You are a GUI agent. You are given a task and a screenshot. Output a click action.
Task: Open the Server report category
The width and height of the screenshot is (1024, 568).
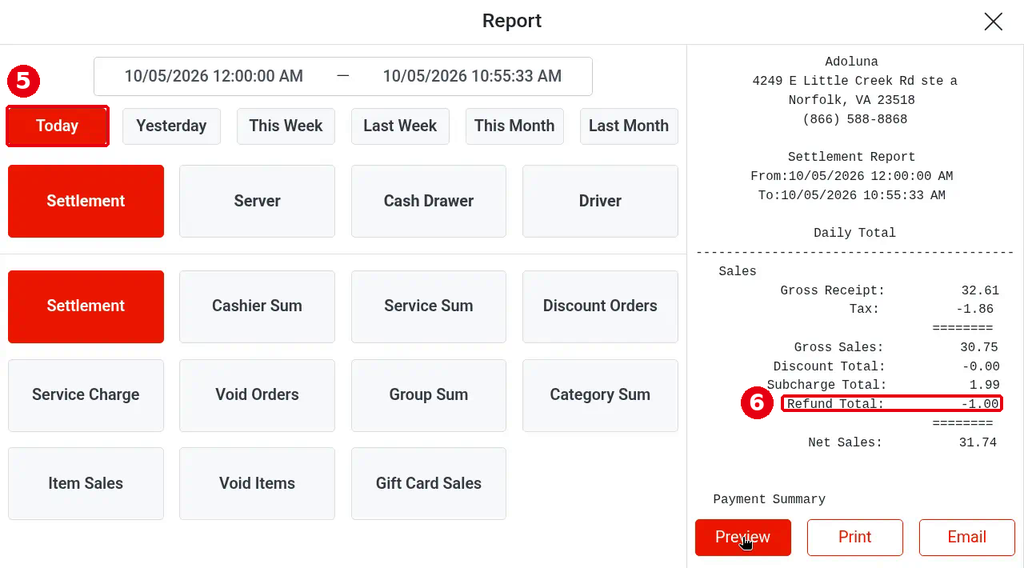tap(257, 201)
